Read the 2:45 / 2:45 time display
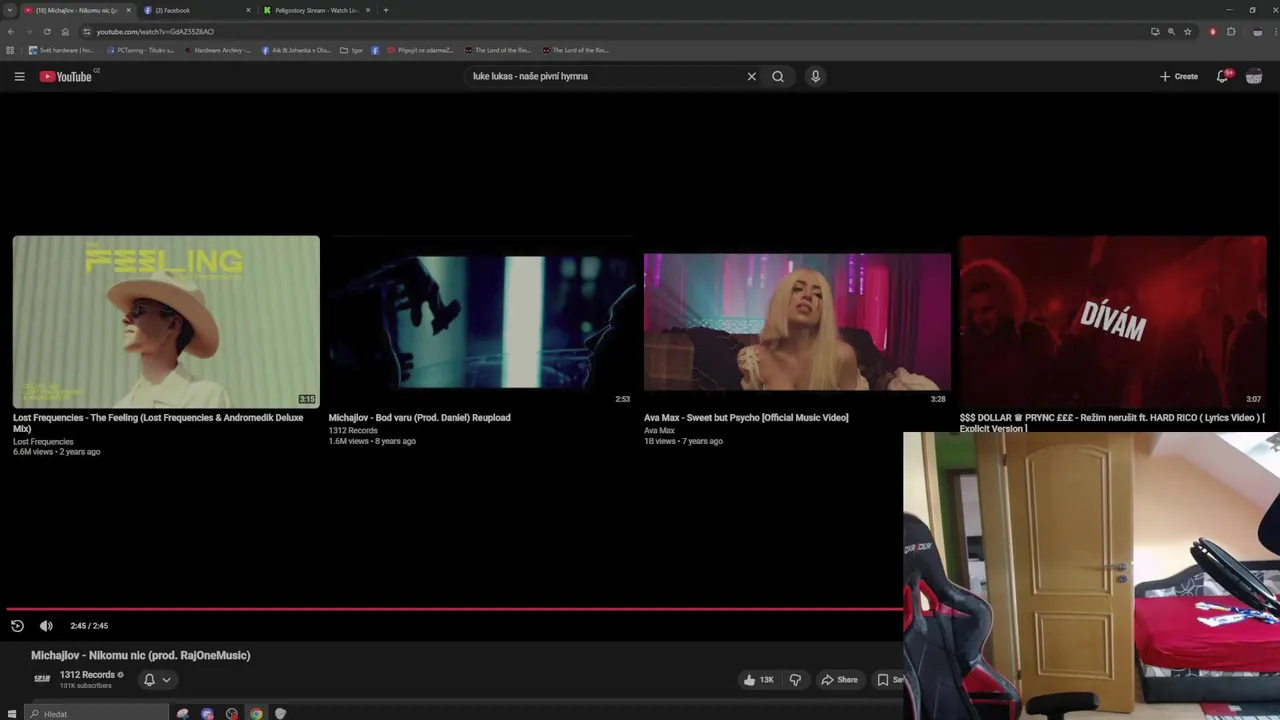Screen dimensions: 1280x720 89,626
